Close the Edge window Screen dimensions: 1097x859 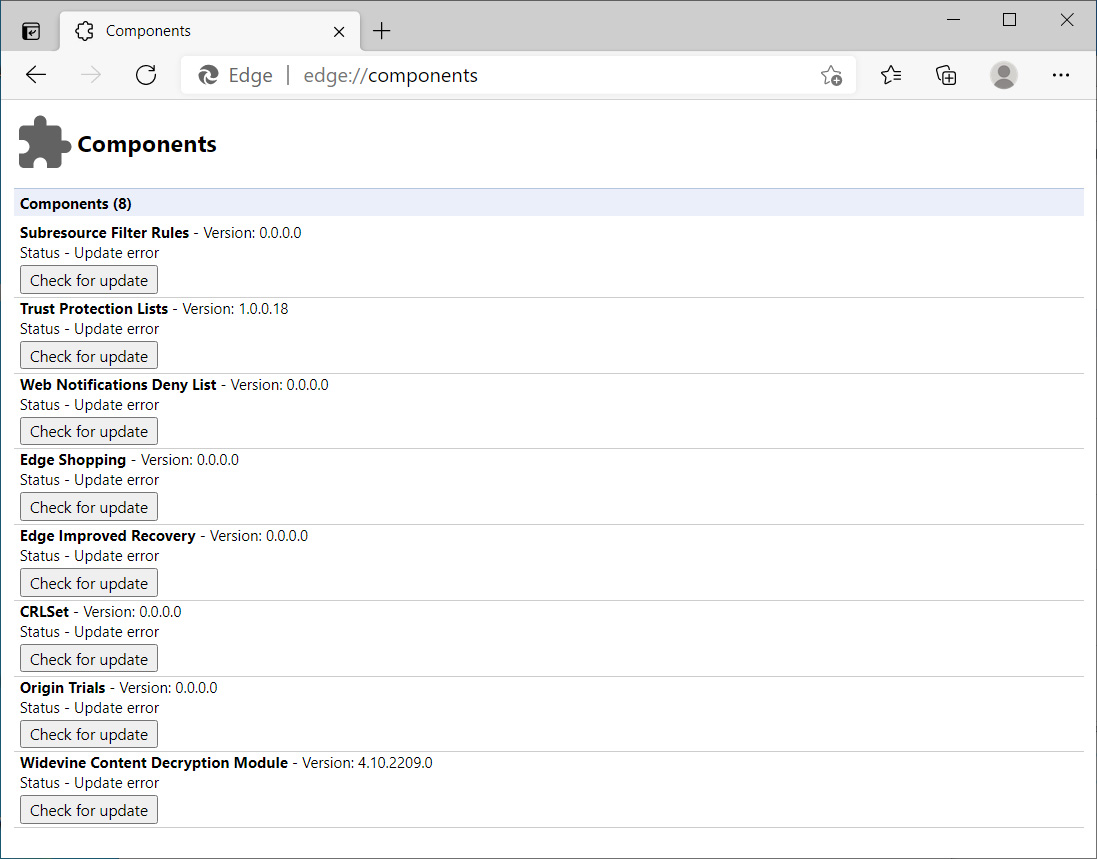pos(1066,20)
